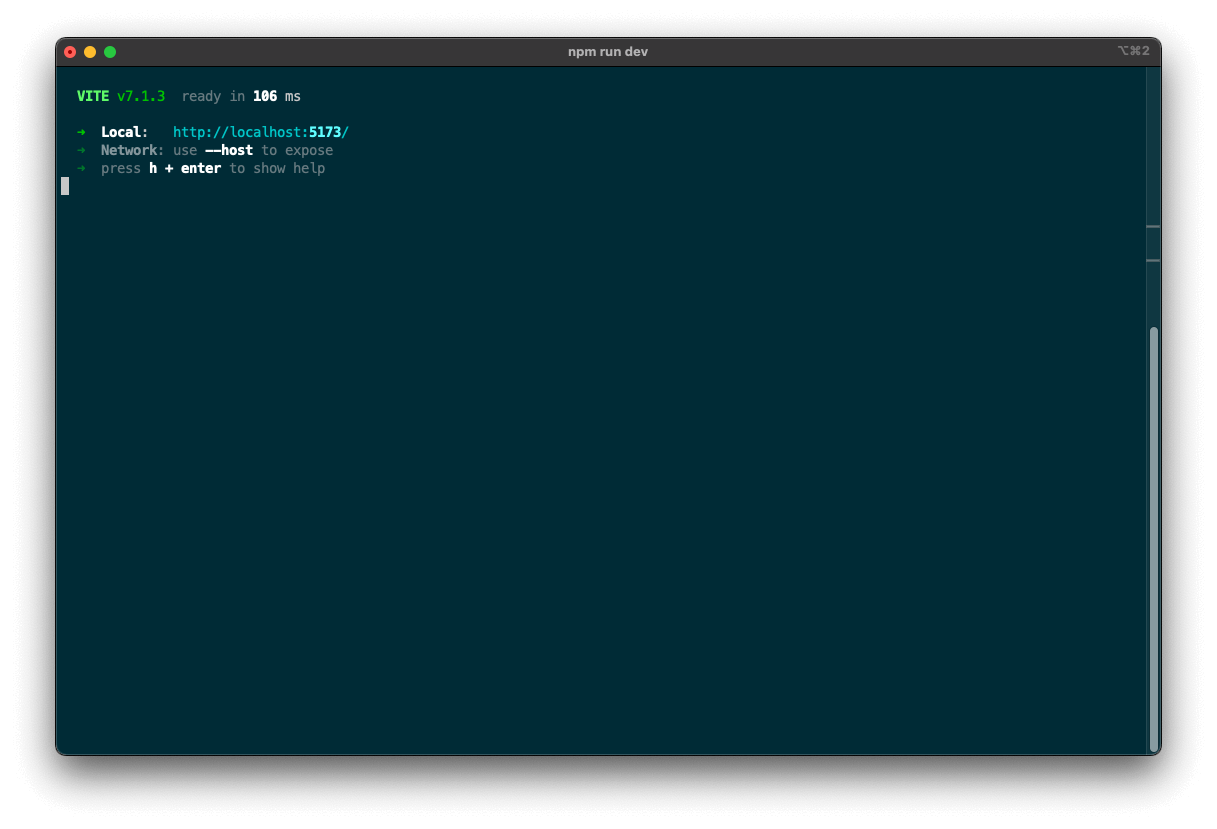1217x829 pixels.
Task: Click the 'VITE' label in output
Action: coord(93,96)
